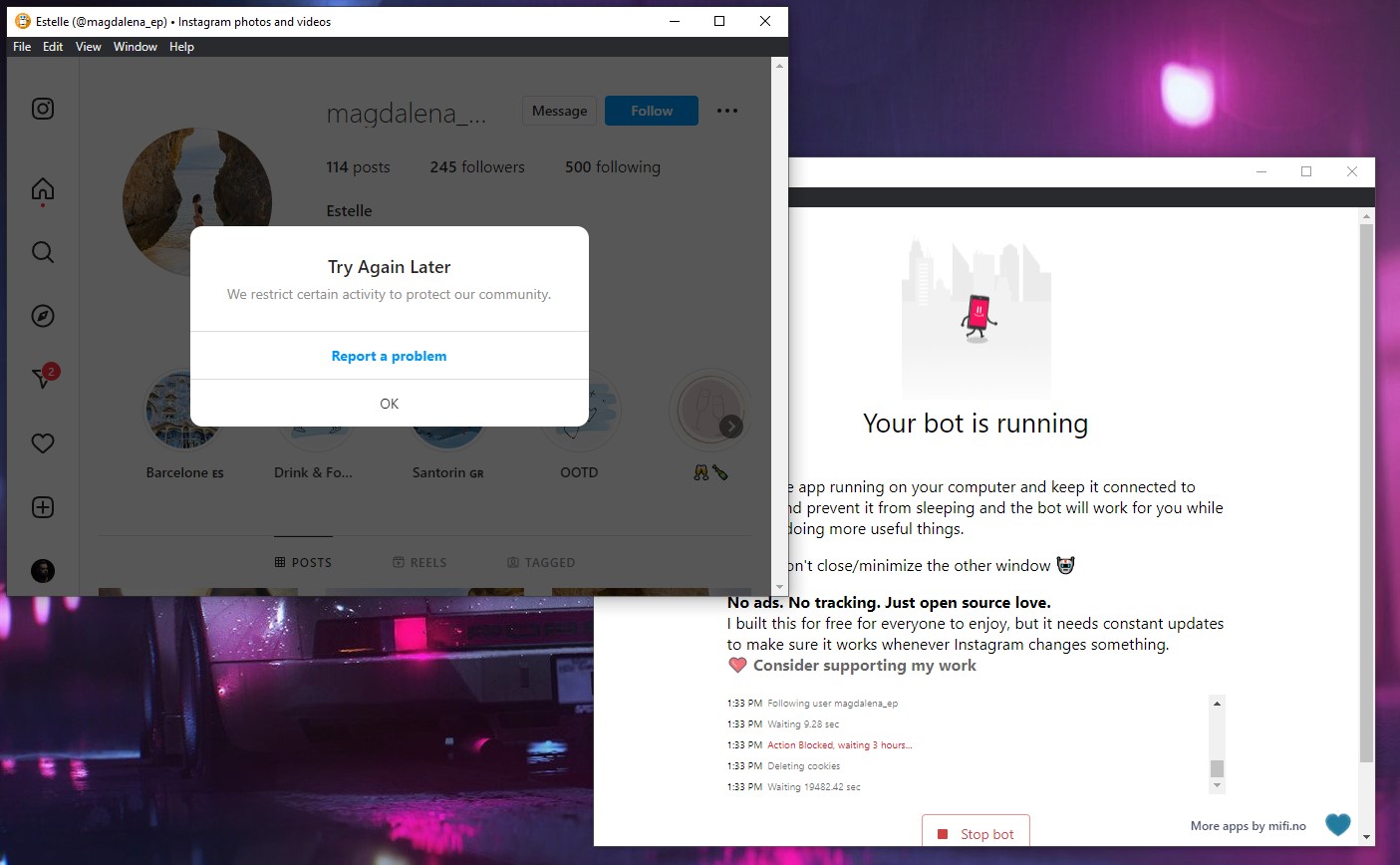Open Notifications heart icon in sidebar

[x=43, y=443]
